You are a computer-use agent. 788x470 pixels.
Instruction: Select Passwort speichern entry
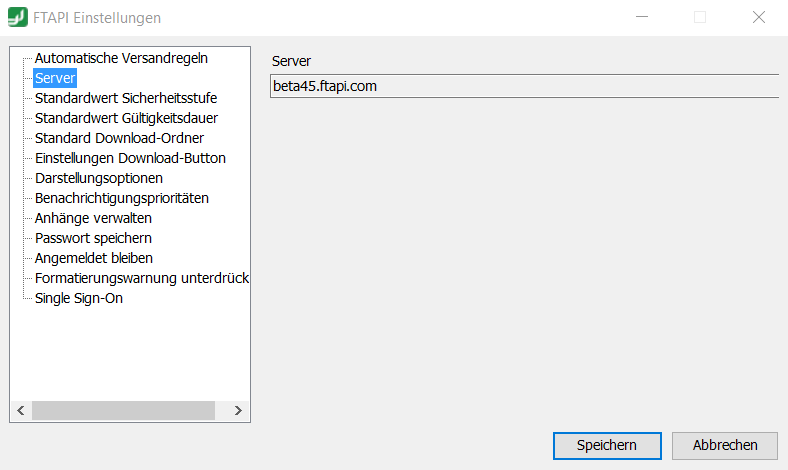tap(93, 238)
